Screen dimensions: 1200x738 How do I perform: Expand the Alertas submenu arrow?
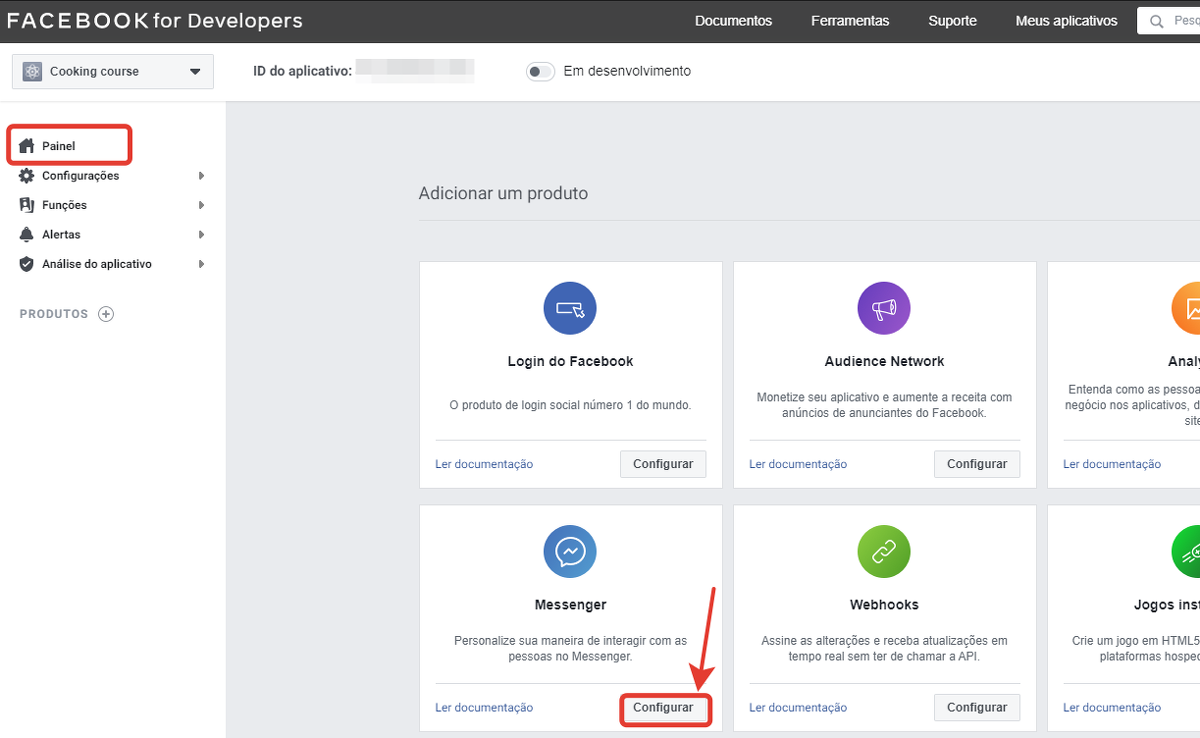coord(201,235)
